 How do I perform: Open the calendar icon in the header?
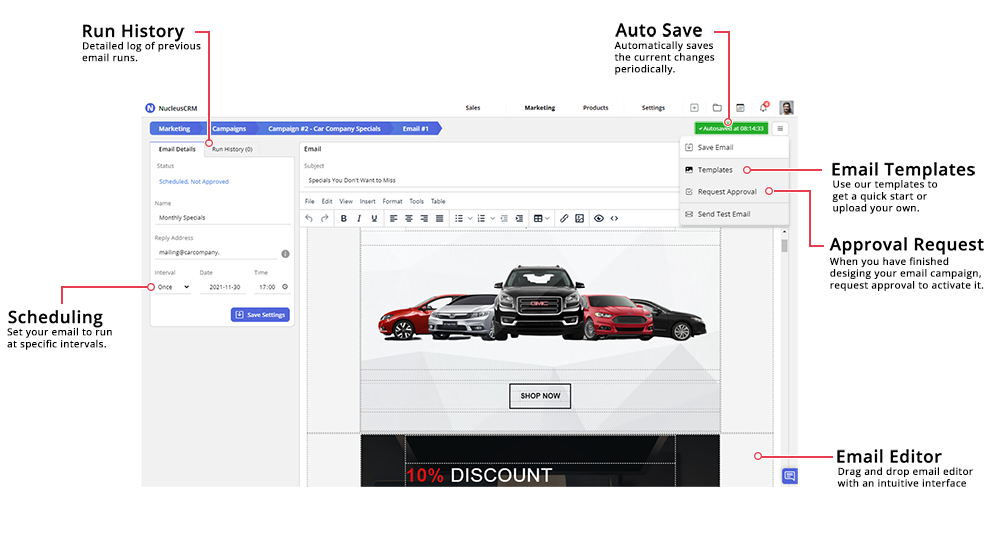(741, 108)
